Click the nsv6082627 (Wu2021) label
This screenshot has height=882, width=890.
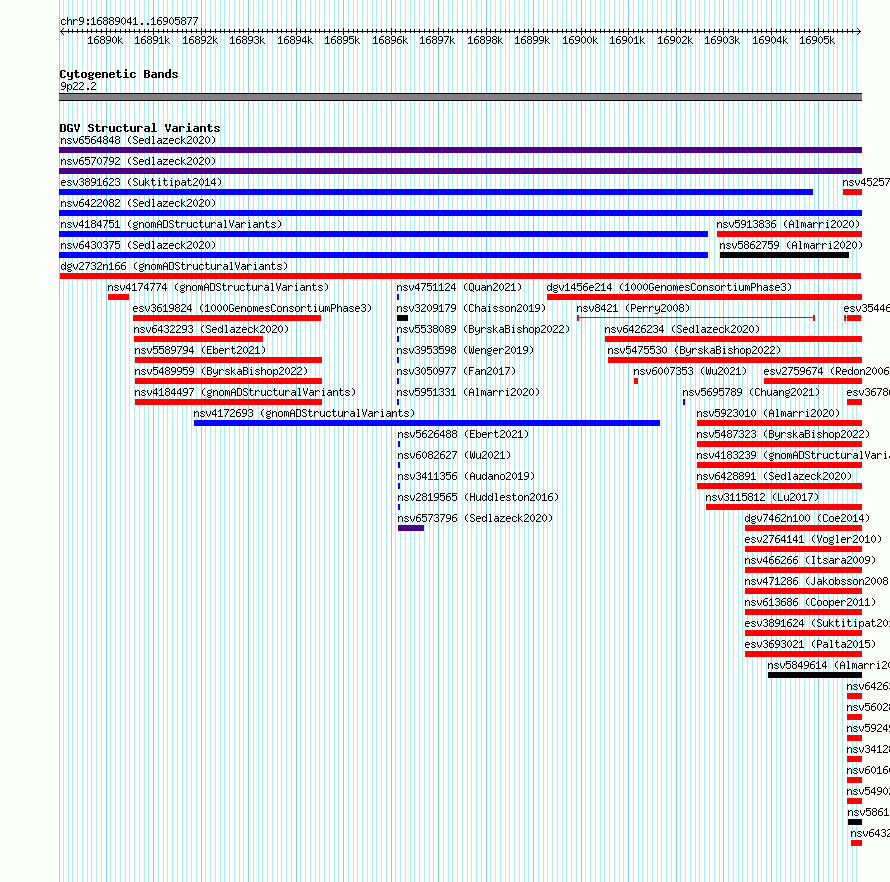coord(454,455)
